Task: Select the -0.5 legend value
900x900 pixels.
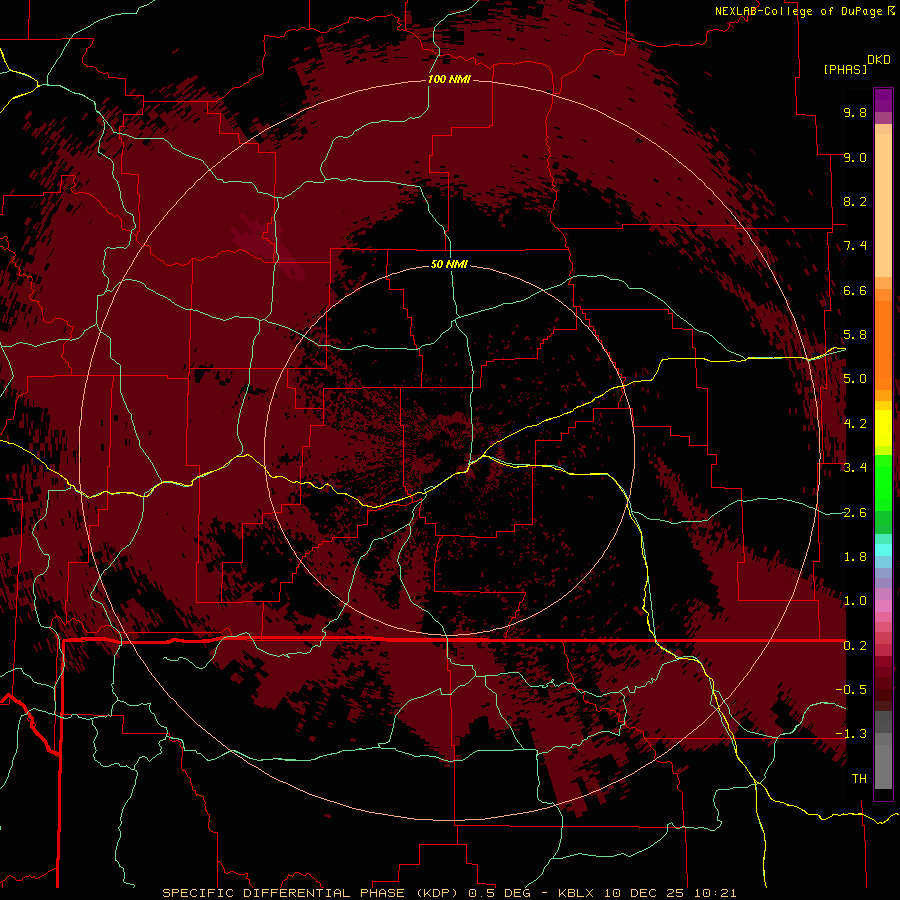Action: [x=851, y=690]
